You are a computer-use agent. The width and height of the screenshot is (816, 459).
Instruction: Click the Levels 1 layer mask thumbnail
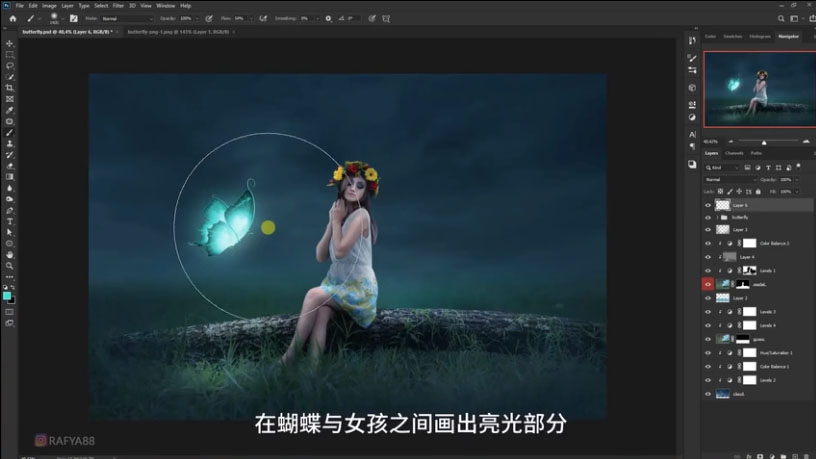(749, 271)
